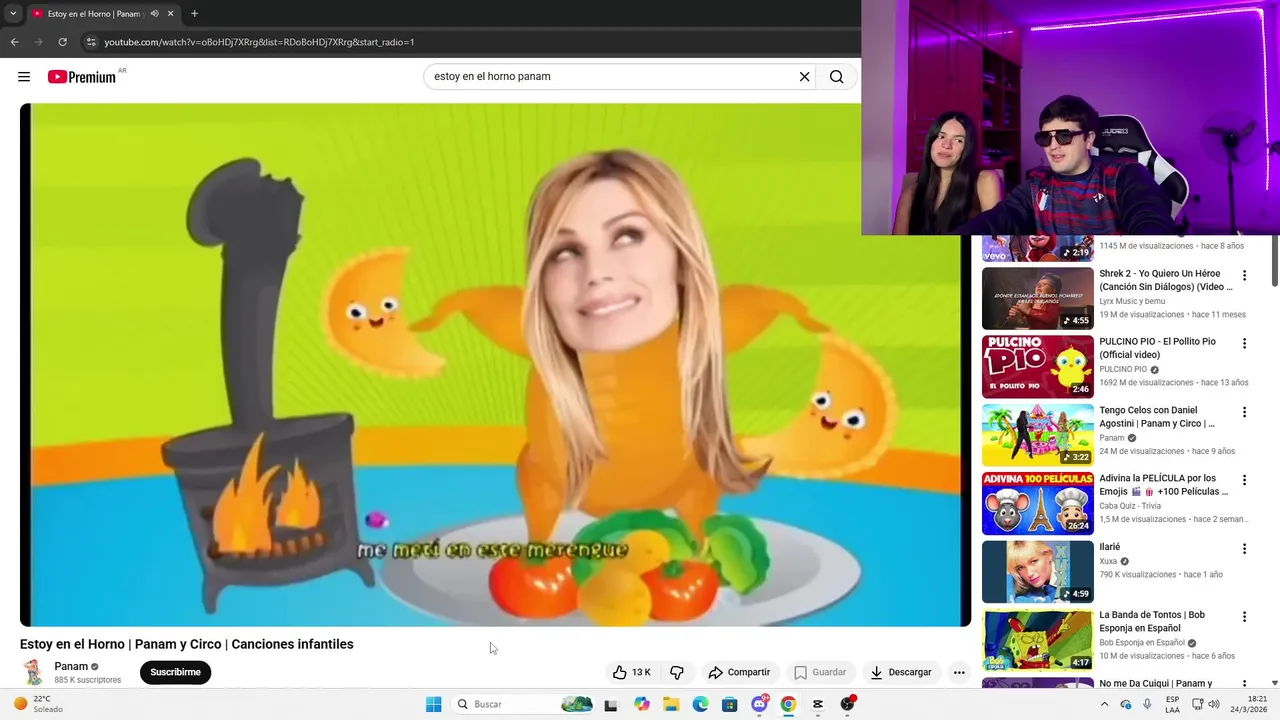The width and height of the screenshot is (1280, 720).
Task: Open Discord from the taskbar
Action: [759, 704]
